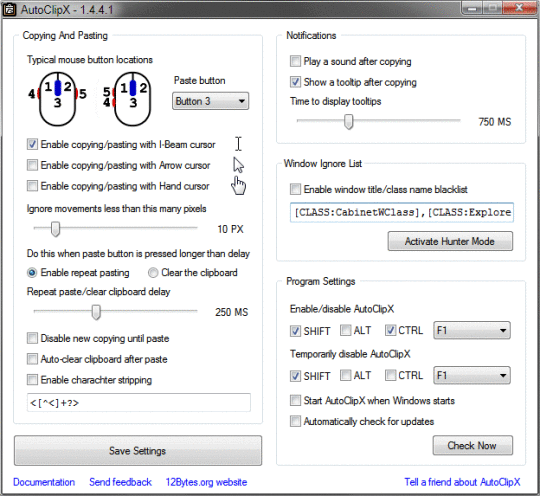The height and width of the screenshot is (496, 540).
Task: Minimize the AutoClipX window
Action: coord(472,8)
